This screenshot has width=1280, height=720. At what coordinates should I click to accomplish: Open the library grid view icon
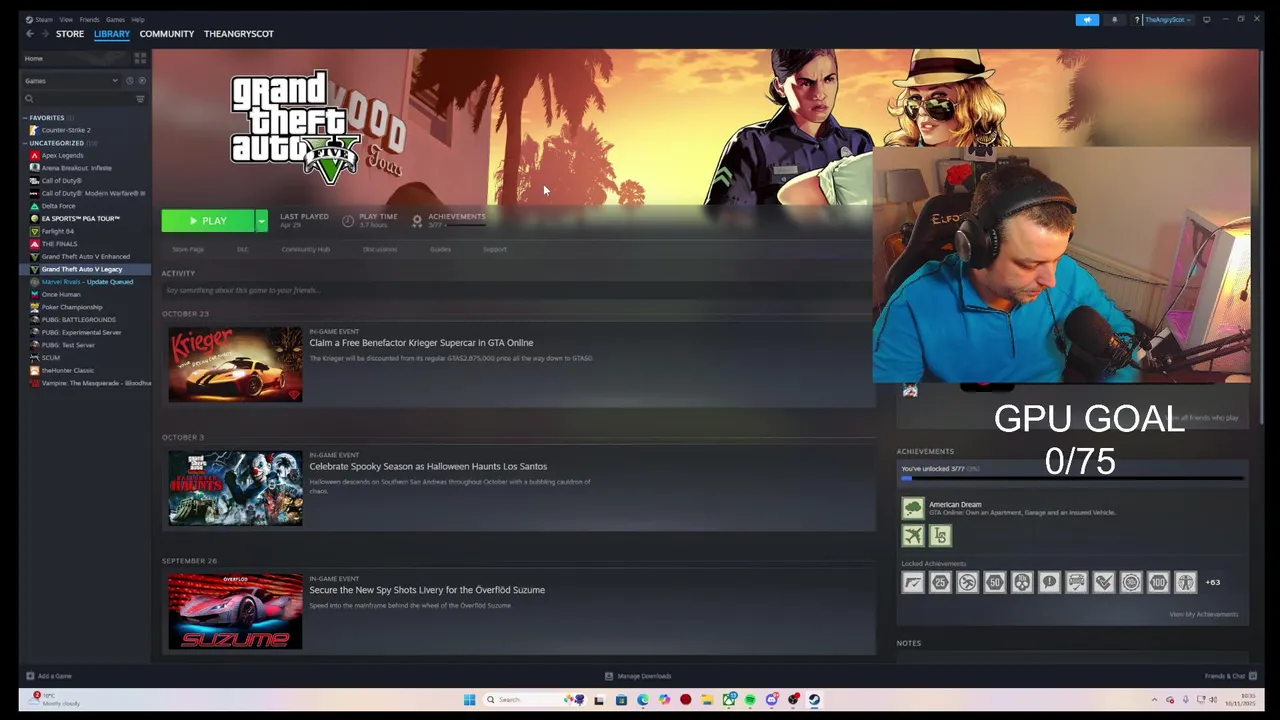(140, 58)
